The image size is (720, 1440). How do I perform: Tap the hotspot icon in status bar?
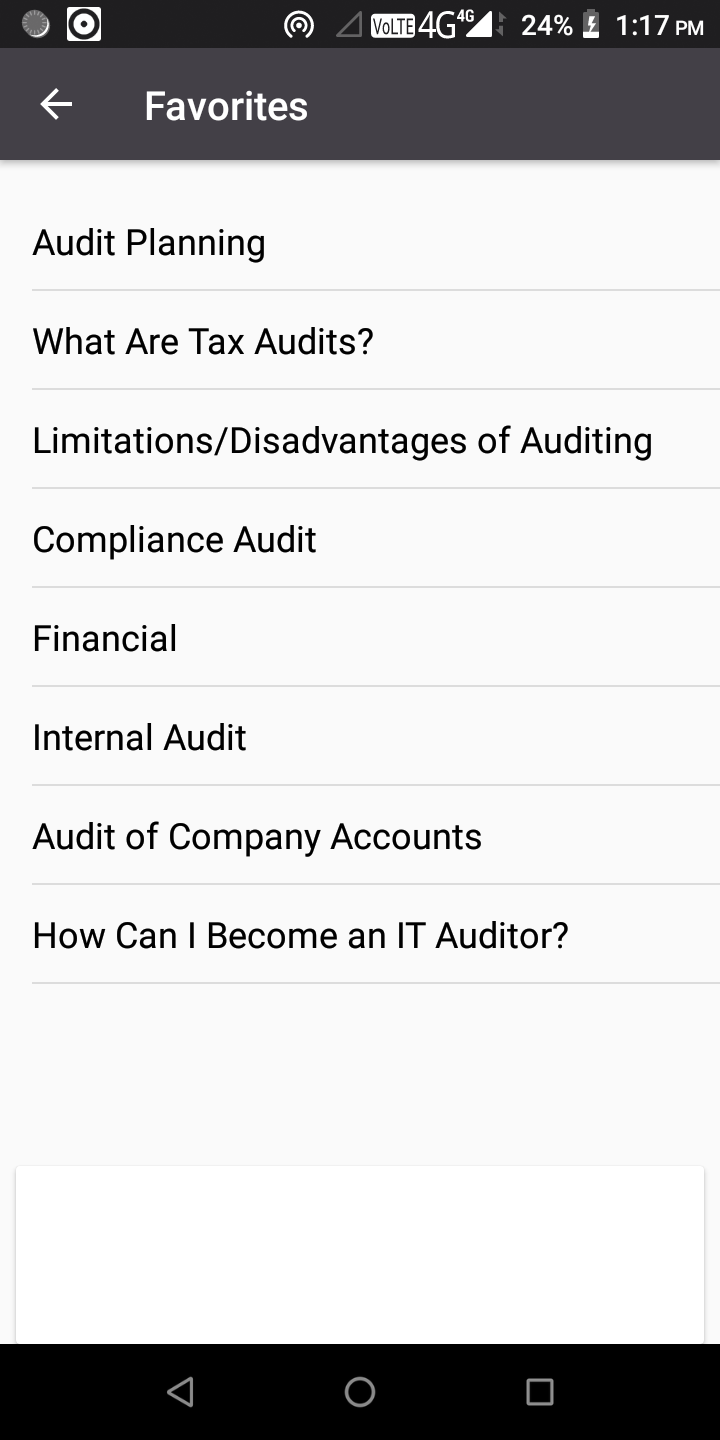pos(298,25)
